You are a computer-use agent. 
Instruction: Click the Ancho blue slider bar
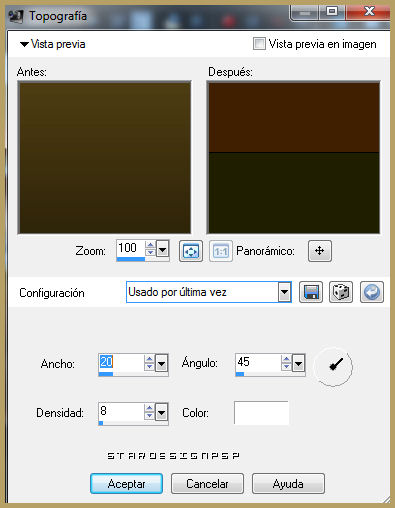(106, 374)
